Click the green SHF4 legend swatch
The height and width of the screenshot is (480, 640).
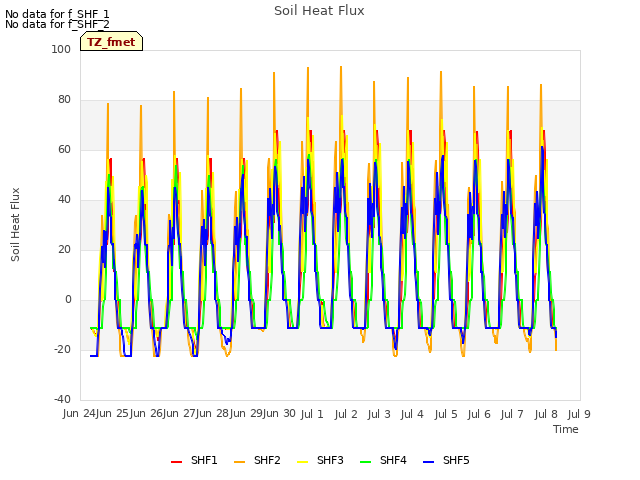click(x=366, y=462)
